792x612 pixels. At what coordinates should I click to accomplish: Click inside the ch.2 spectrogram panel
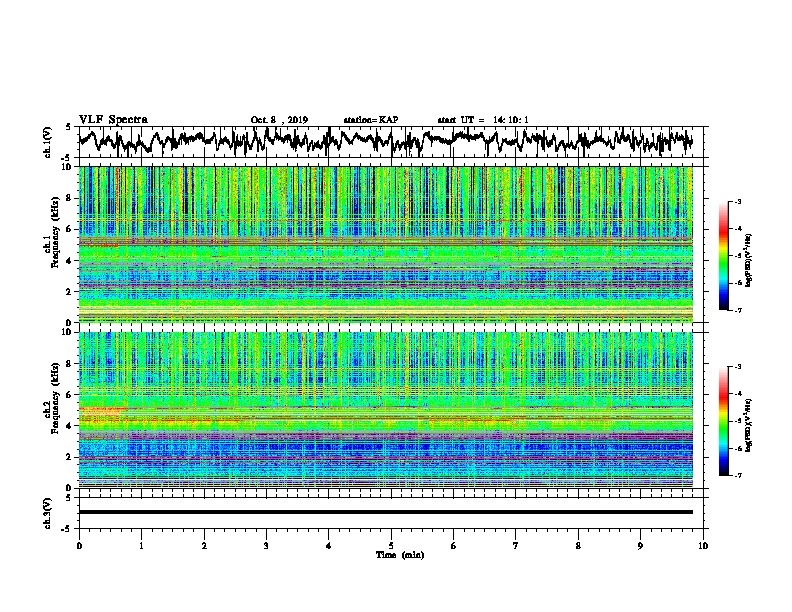[385, 409]
